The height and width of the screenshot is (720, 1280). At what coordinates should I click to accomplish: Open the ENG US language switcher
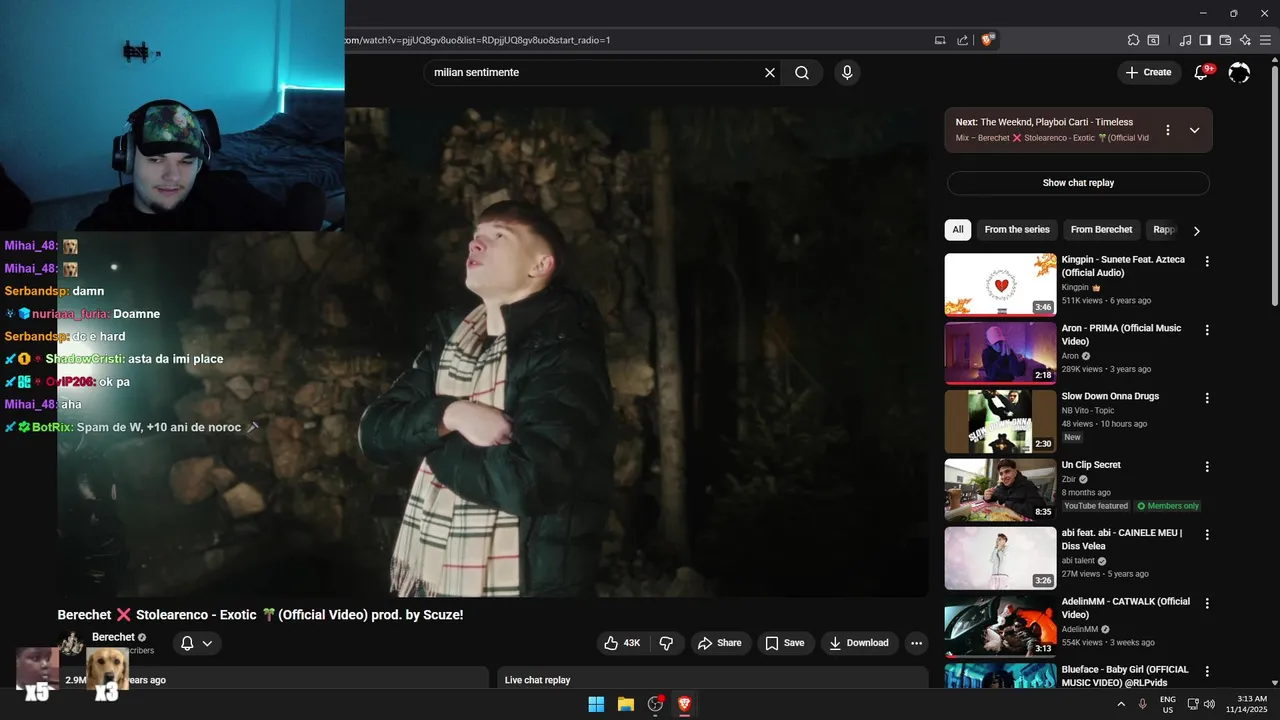click(x=1168, y=704)
